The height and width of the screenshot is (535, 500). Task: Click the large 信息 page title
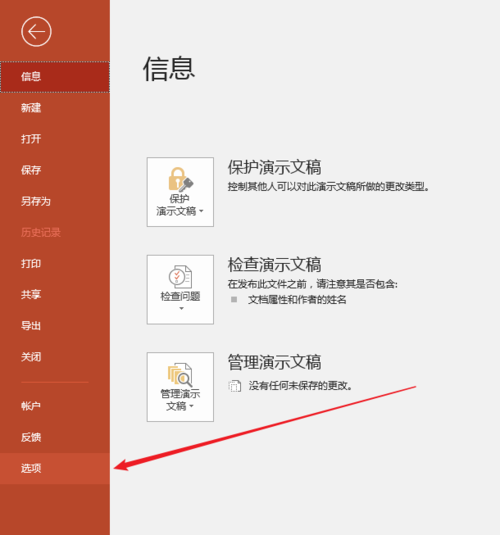(x=169, y=69)
